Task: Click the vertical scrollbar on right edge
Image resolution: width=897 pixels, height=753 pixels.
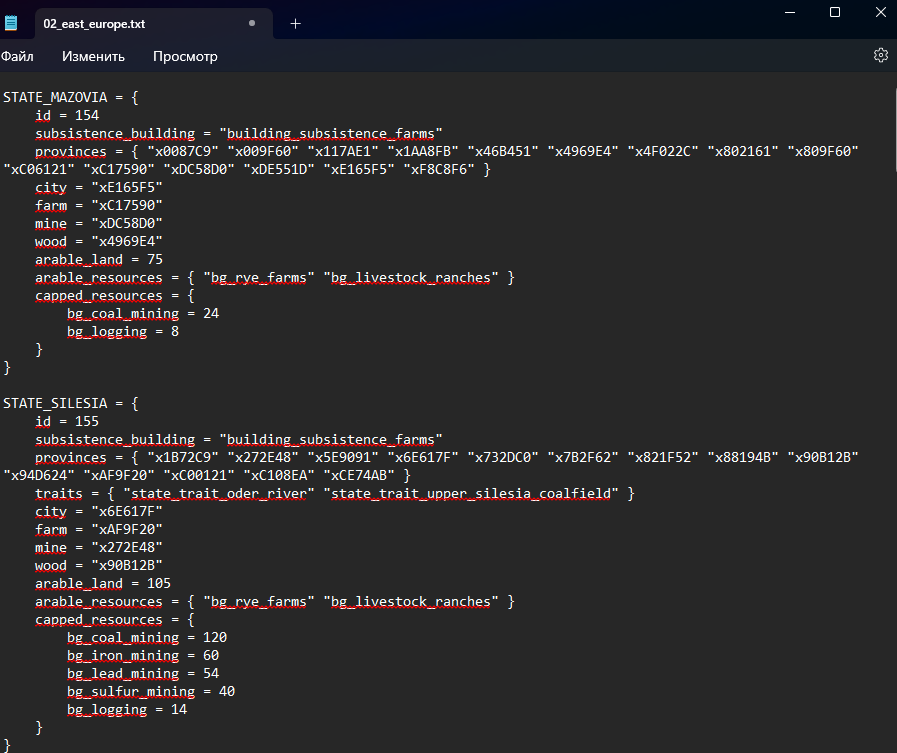Action: click(892, 400)
